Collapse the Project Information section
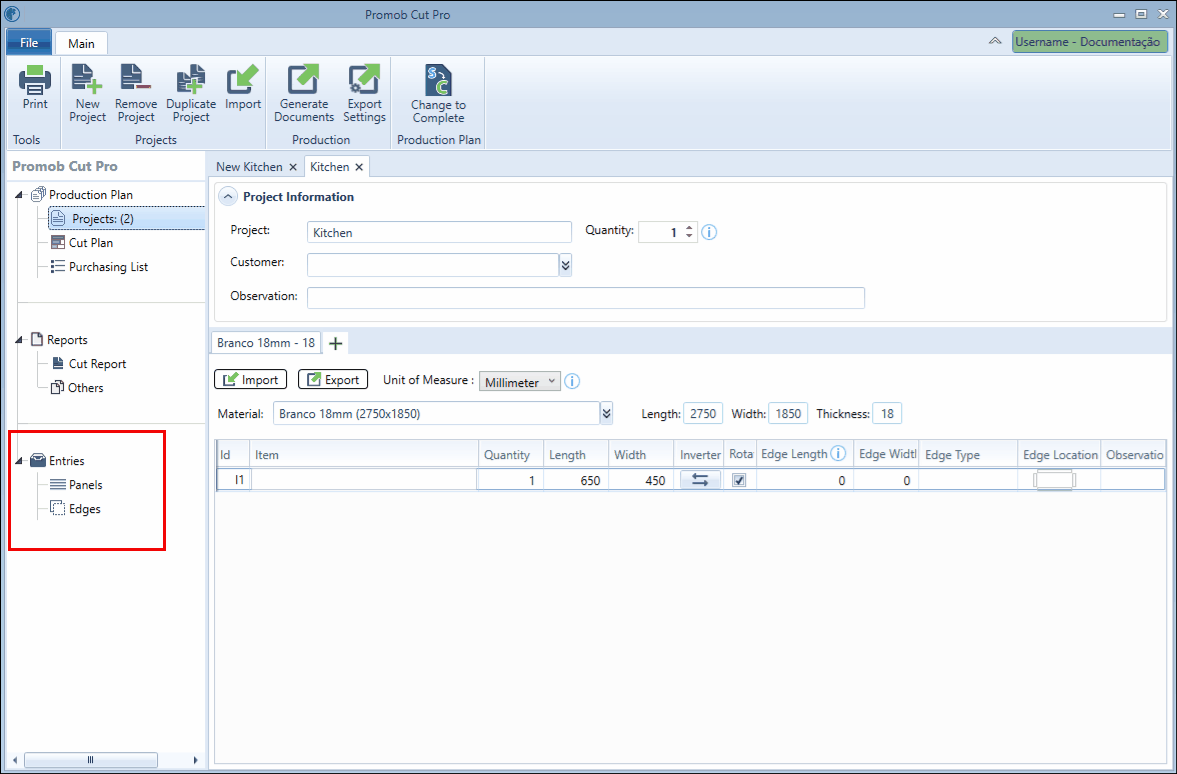 pos(227,197)
